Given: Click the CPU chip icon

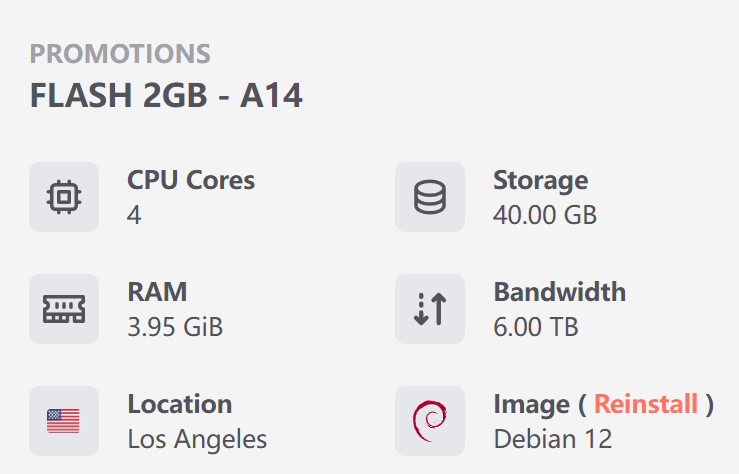Looking at the screenshot, I should pyautogui.click(x=64, y=197).
